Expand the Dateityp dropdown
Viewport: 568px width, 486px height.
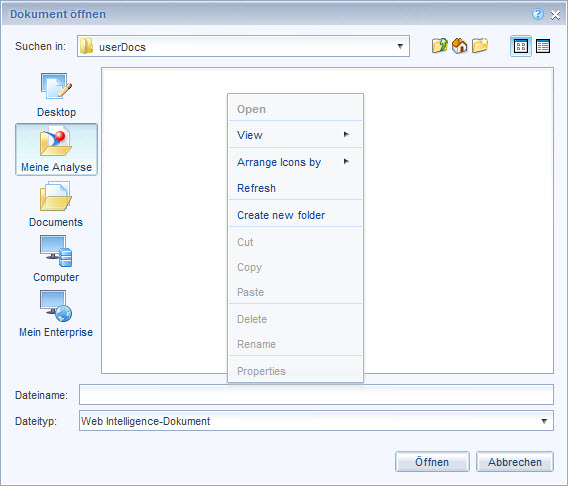544,421
